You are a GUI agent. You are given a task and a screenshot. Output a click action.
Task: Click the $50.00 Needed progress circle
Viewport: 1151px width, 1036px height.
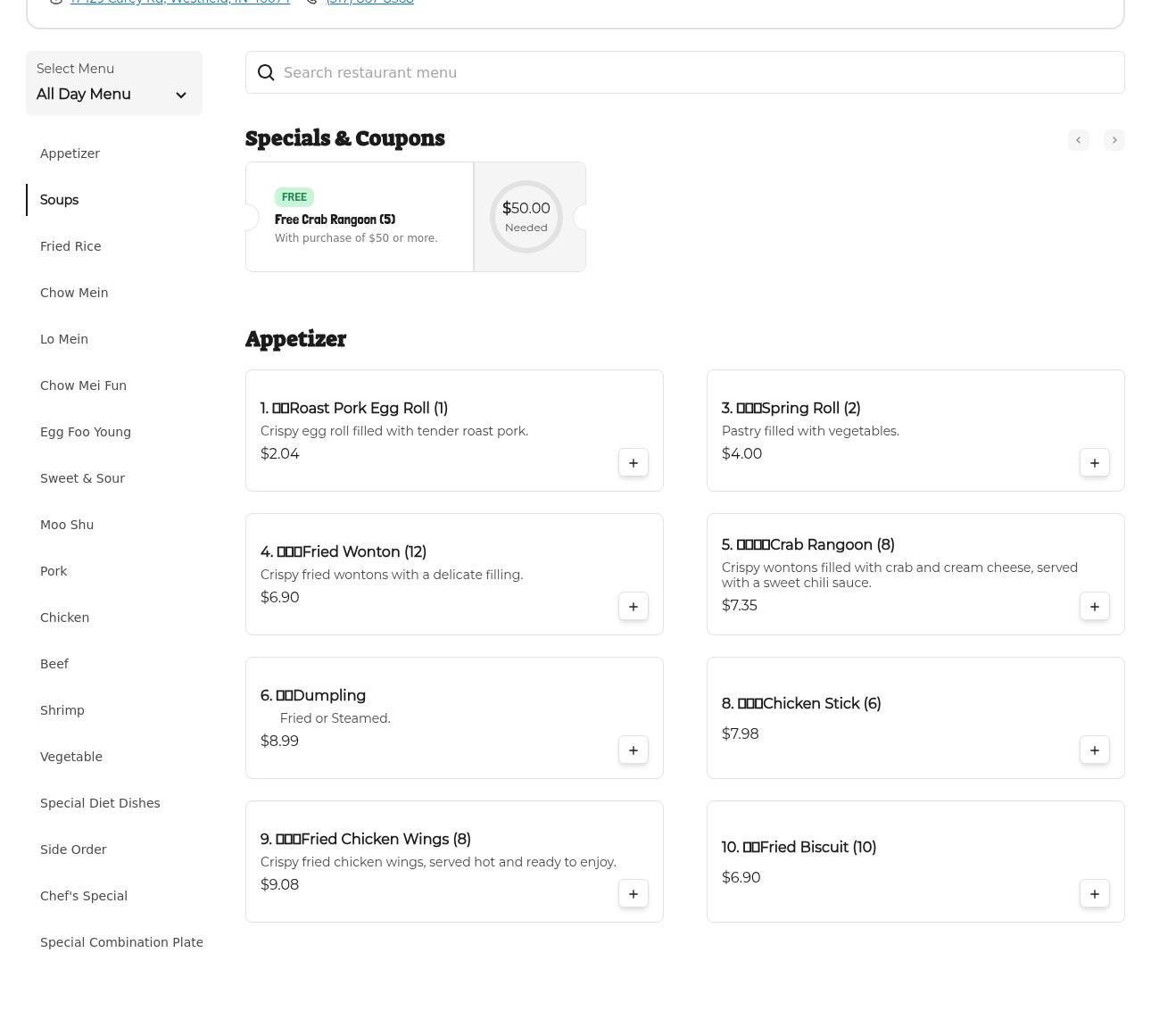click(x=526, y=217)
